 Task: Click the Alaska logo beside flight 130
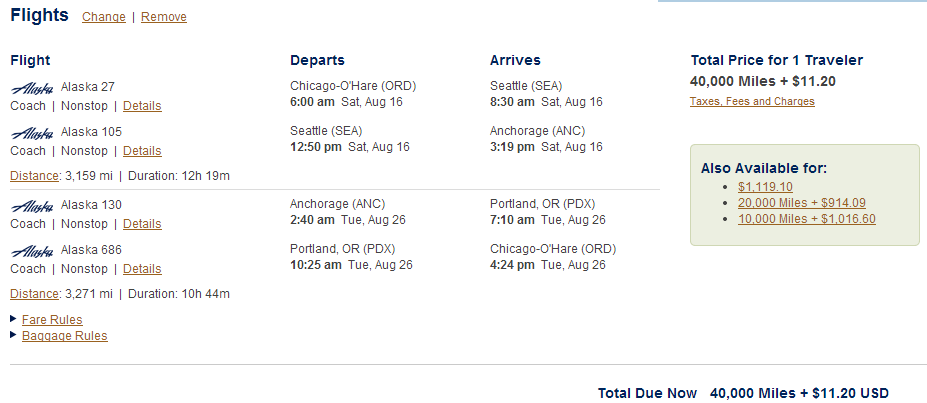pos(32,205)
